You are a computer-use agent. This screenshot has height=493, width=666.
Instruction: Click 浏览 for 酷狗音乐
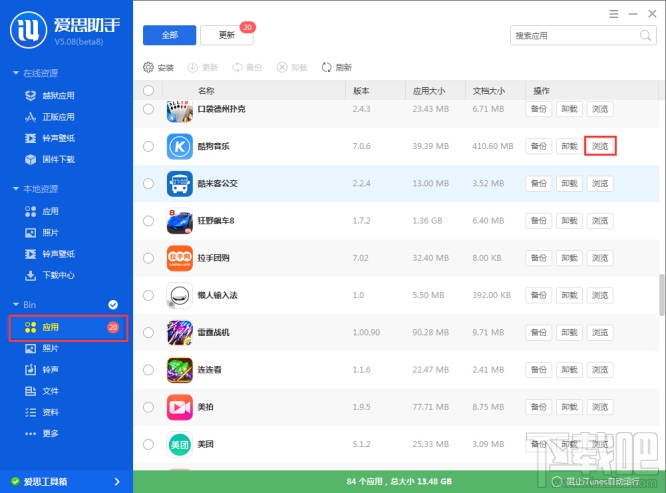point(600,146)
